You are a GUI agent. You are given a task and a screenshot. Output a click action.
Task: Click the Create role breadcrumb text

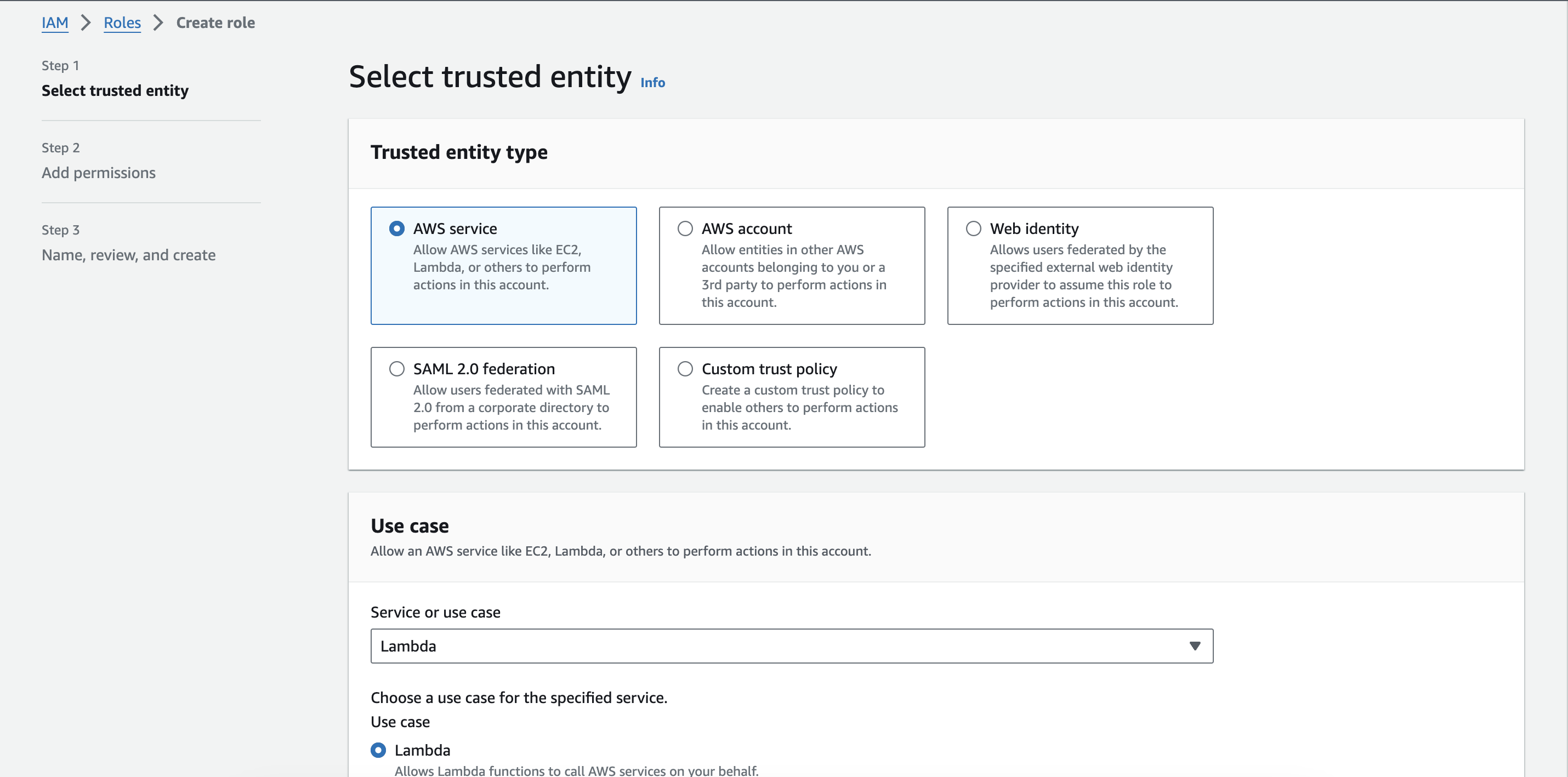[215, 22]
